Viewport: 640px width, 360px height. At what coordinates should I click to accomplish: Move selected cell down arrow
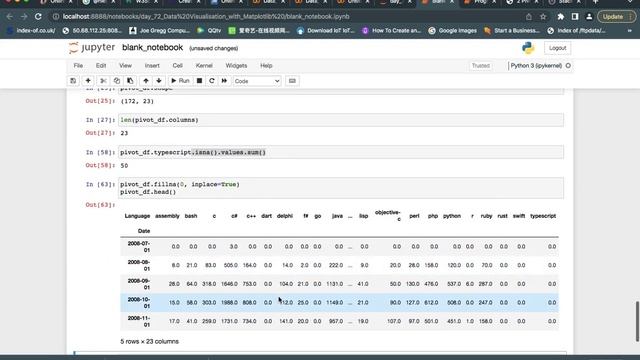pyautogui.click(x=159, y=81)
